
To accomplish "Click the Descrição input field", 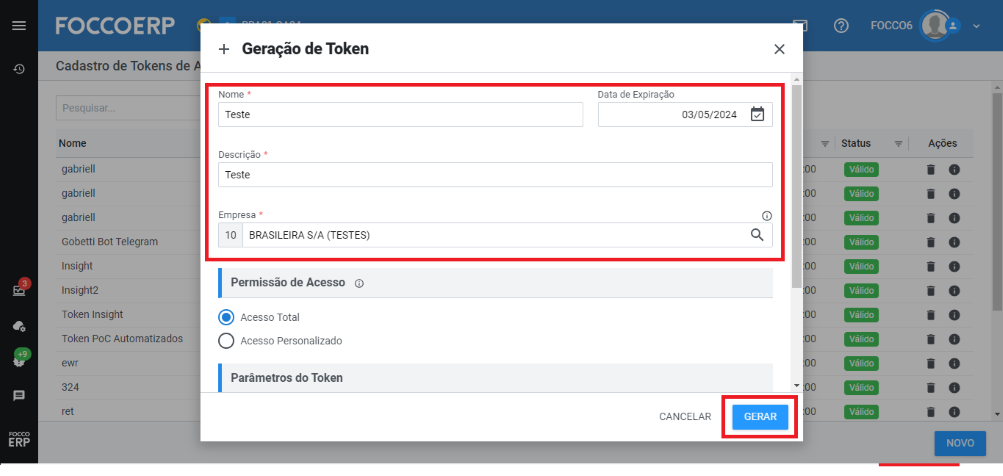I will 495,175.
